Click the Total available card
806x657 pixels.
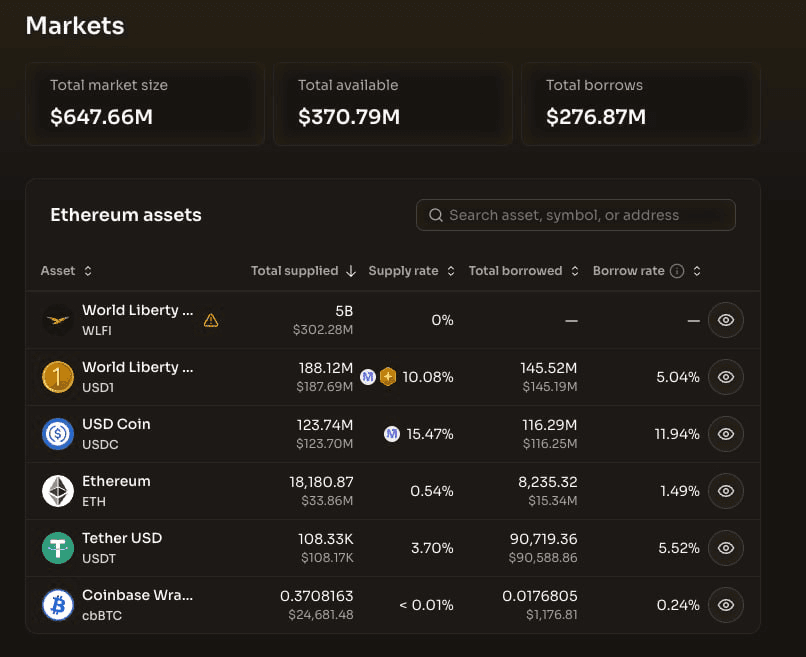tap(393, 104)
